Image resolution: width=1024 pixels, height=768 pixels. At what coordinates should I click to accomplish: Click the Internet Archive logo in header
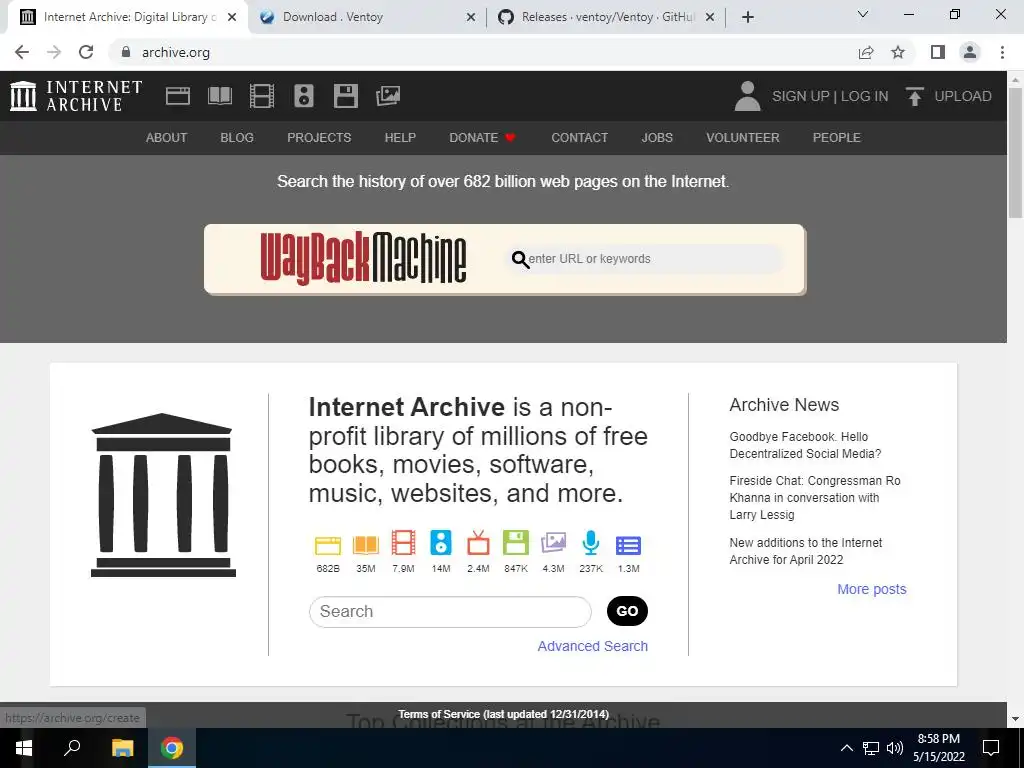click(x=76, y=96)
